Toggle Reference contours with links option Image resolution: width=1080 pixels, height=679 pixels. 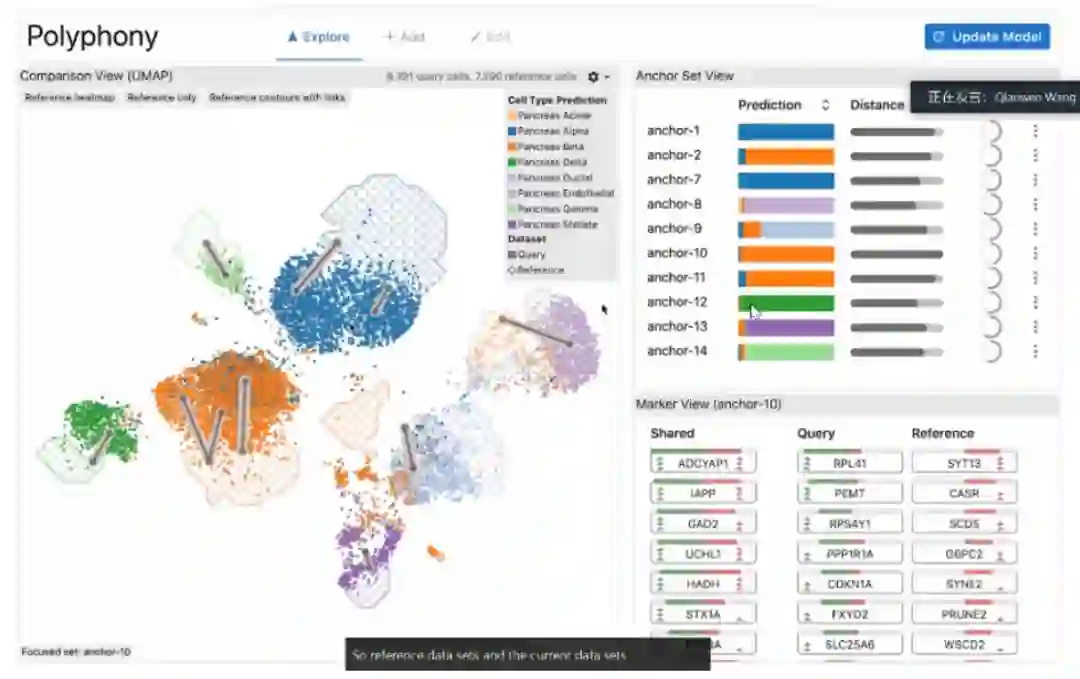tap(277, 98)
